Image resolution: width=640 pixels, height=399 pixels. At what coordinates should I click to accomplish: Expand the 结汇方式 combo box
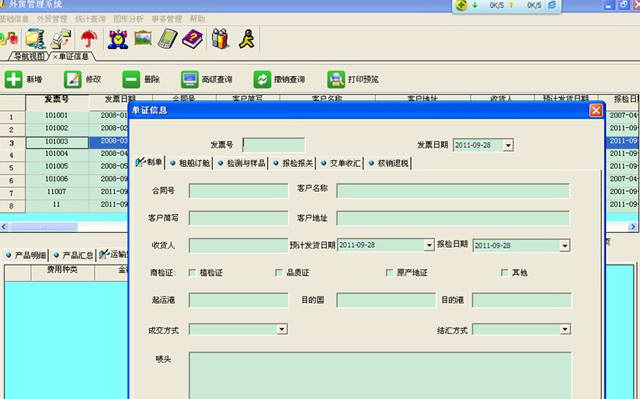[565, 329]
